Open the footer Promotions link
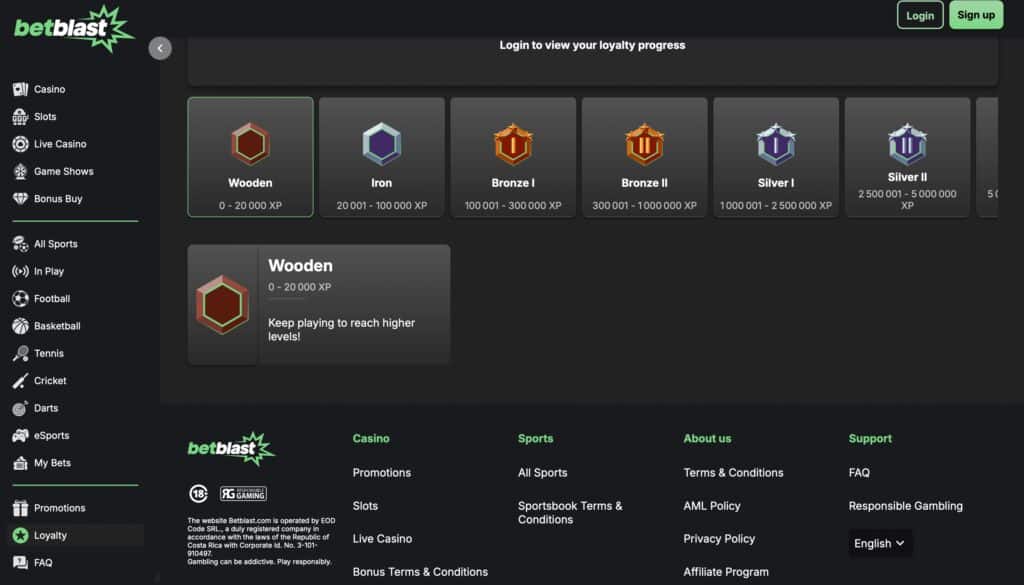The image size is (1024, 585). pyautogui.click(x=382, y=473)
